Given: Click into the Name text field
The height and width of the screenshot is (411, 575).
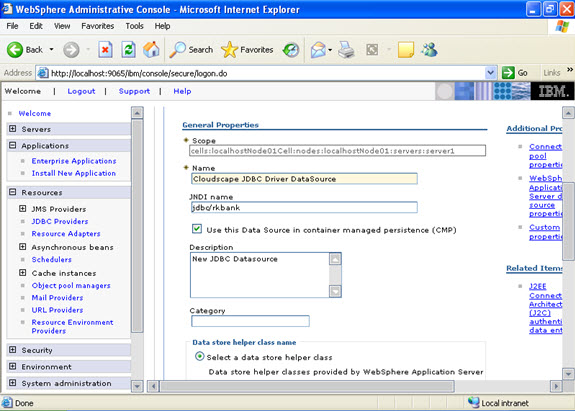Looking at the screenshot, I should (x=304, y=179).
